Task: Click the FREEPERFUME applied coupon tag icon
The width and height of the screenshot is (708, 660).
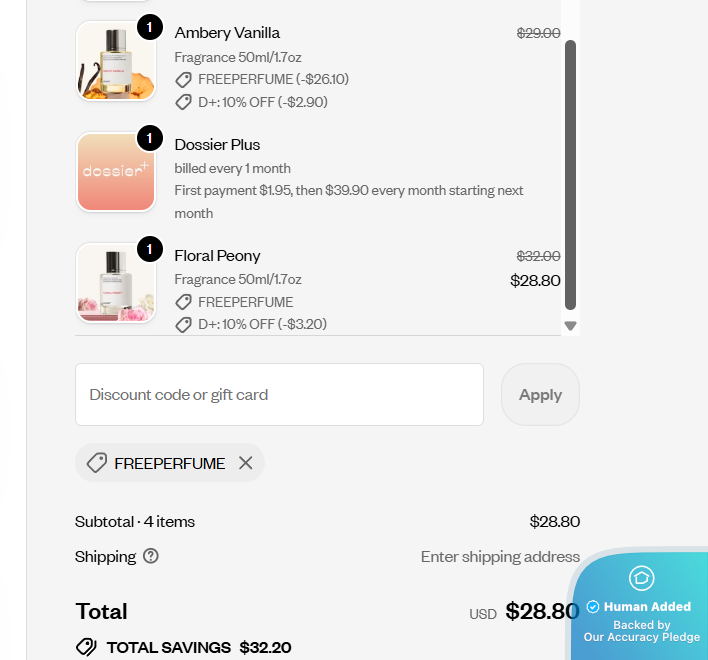Action: click(97, 463)
